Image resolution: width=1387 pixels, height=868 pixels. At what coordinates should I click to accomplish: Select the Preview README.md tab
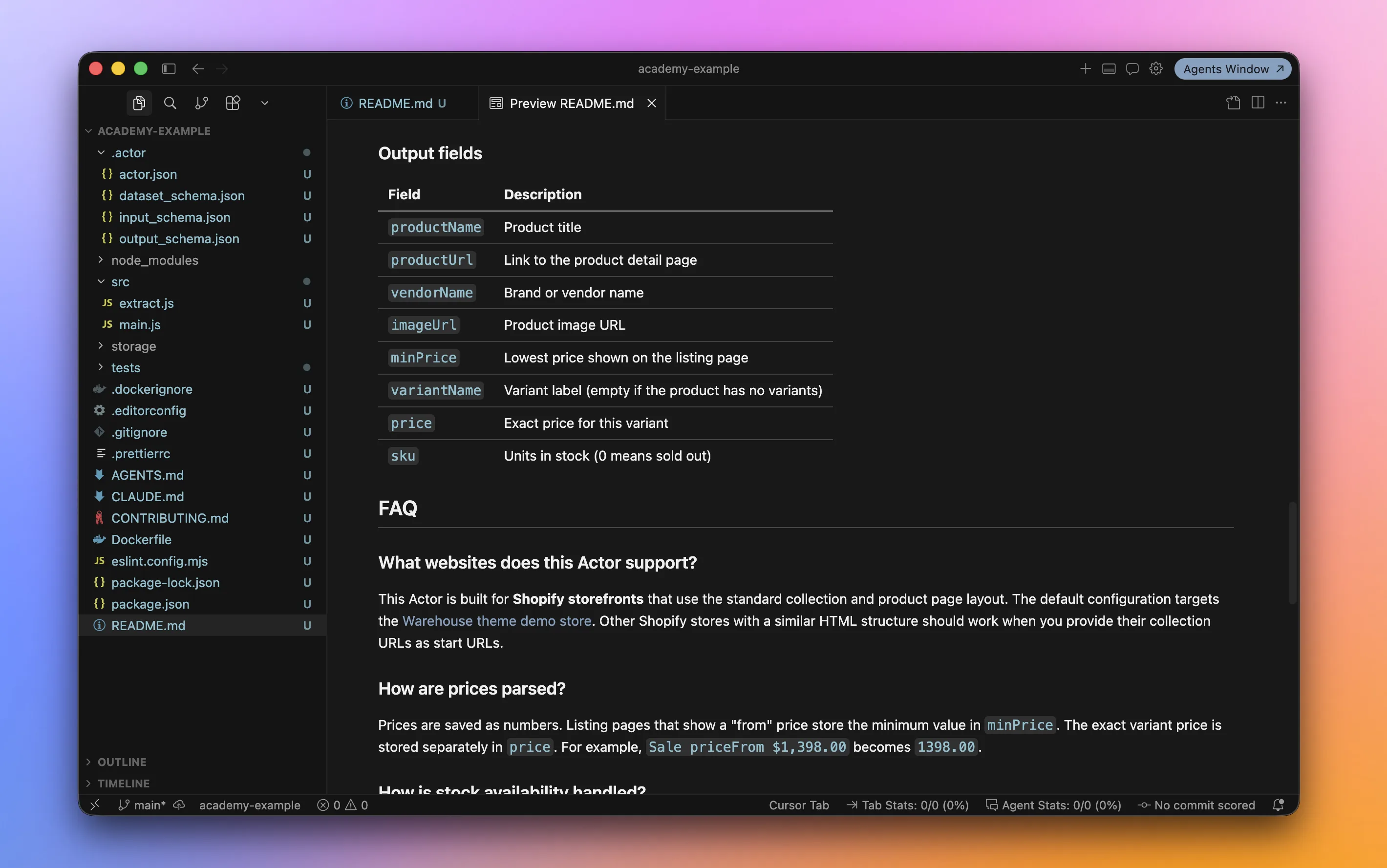click(x=572, y=104)
